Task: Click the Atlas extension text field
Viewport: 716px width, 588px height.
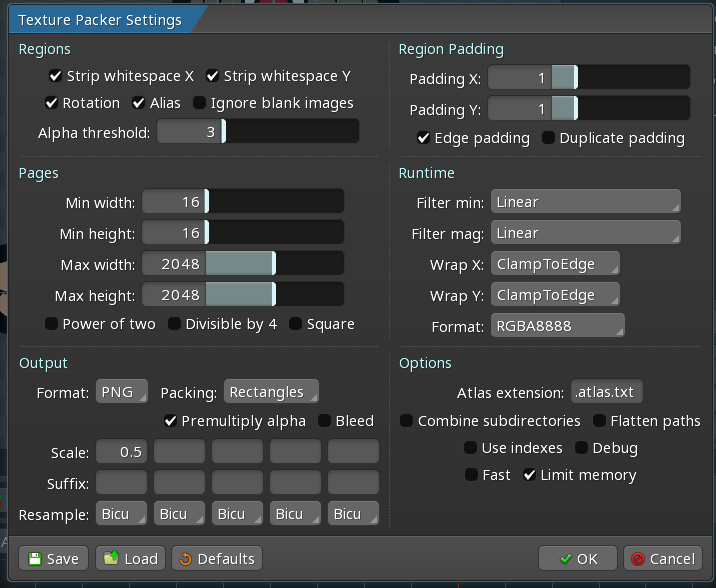Action: click(x=607, y=391)
